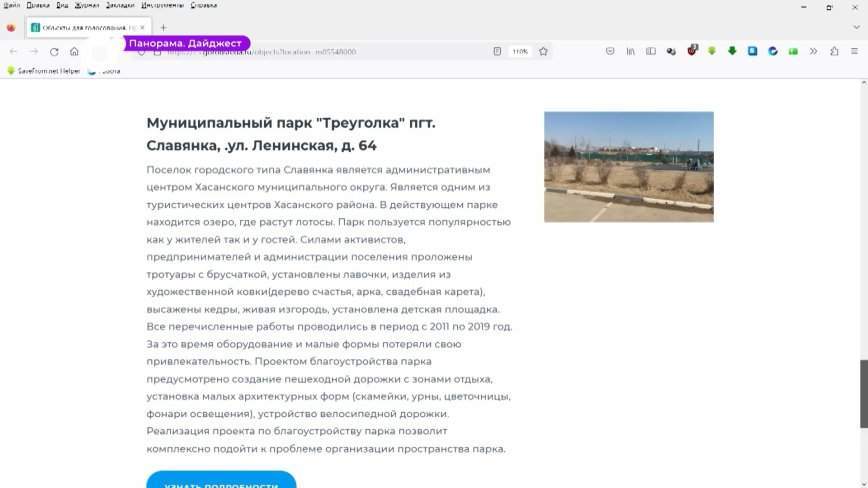868x488 pixels.
Task: Open the Library bookshelf icon
Action: point(631,51)
